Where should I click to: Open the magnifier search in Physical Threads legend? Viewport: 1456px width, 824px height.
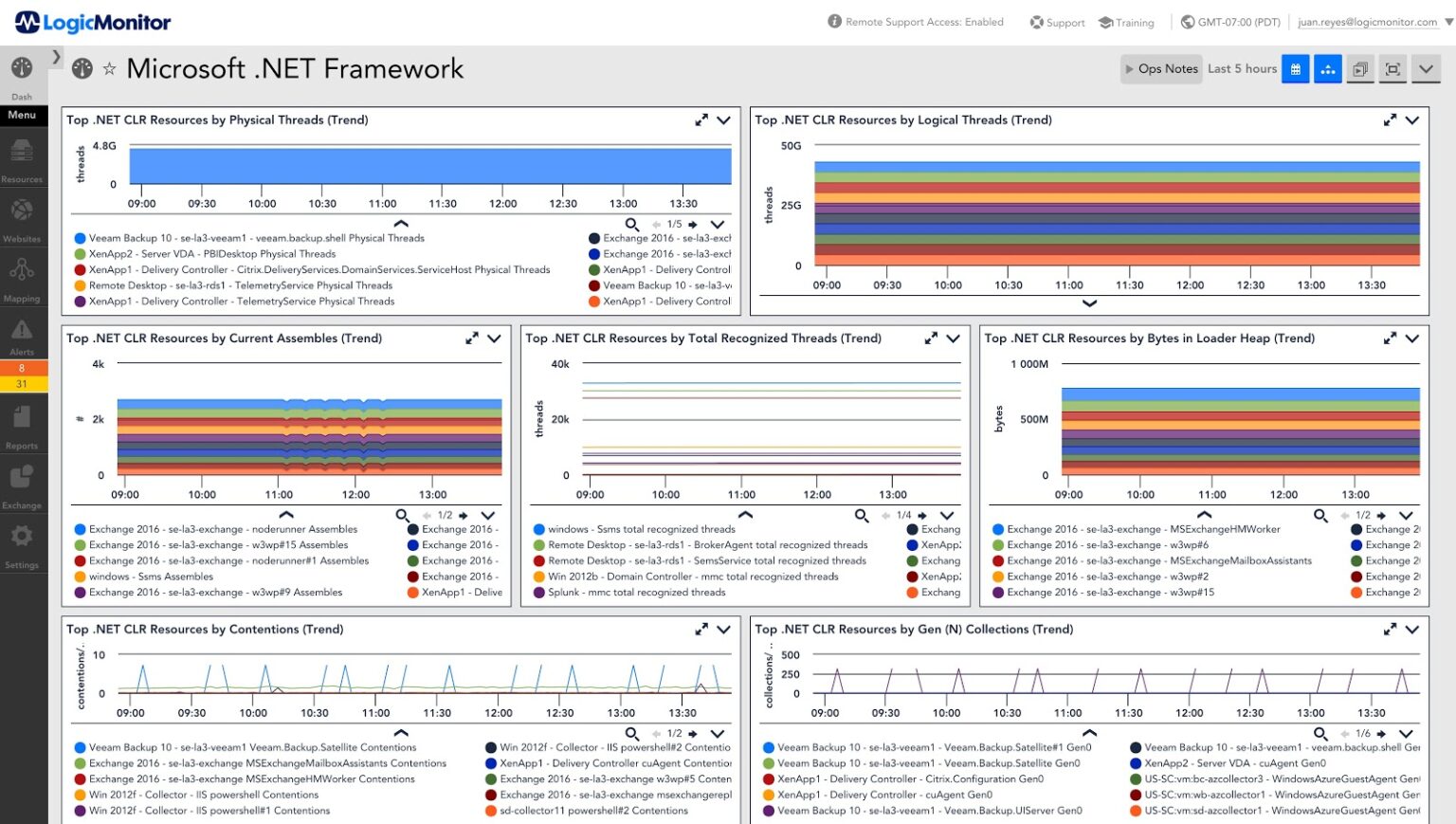point(631,225)
